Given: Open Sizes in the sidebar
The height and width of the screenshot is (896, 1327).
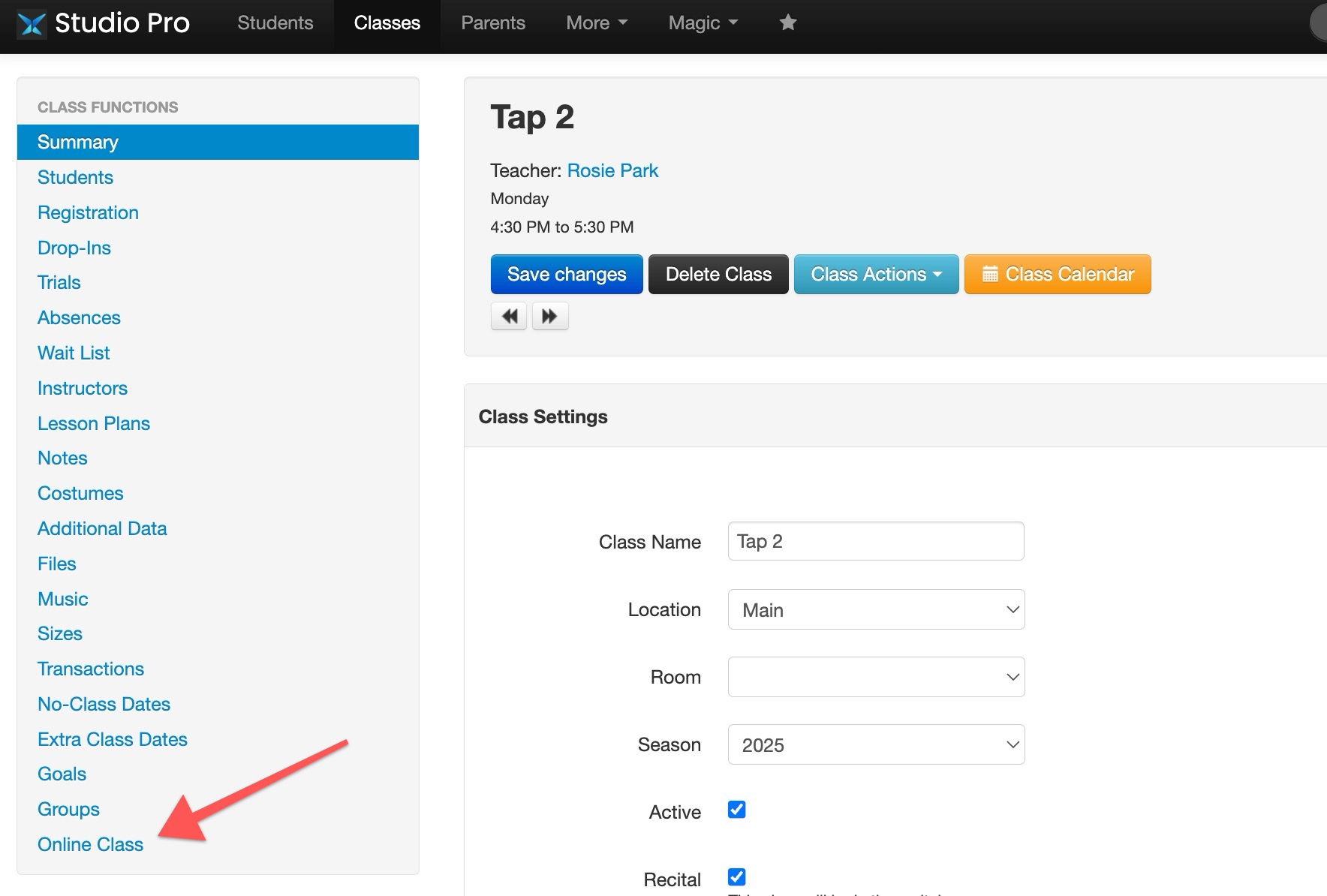Looking at the screenshot, I should (60, 633).
